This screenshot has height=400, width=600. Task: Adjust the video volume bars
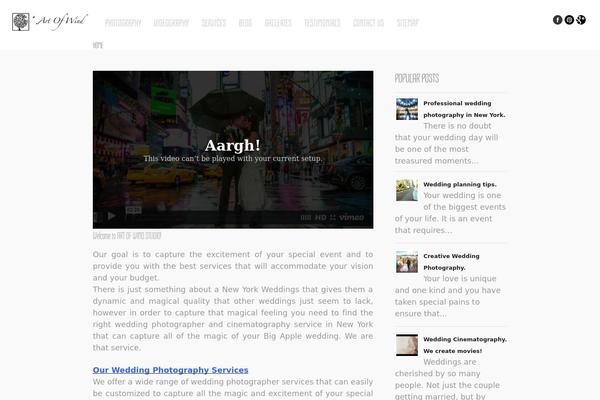pos(305,217)
